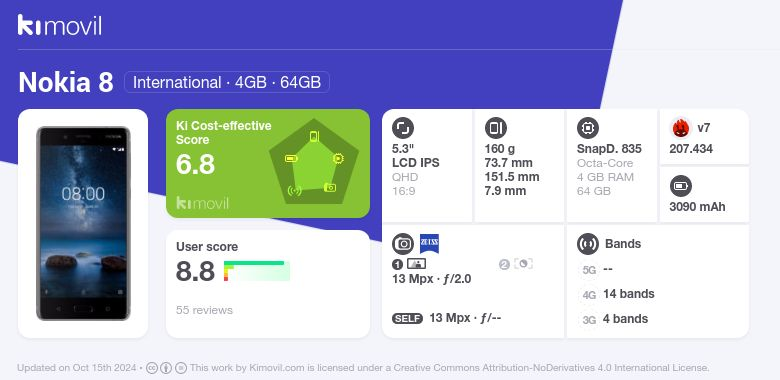Click the 4G 14 bands entry
The height and width of the screenshot is (380, 780).
point(618,294)
